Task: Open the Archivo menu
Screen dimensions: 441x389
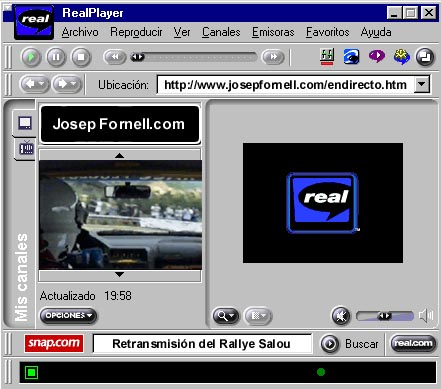Action: (80, 32)
